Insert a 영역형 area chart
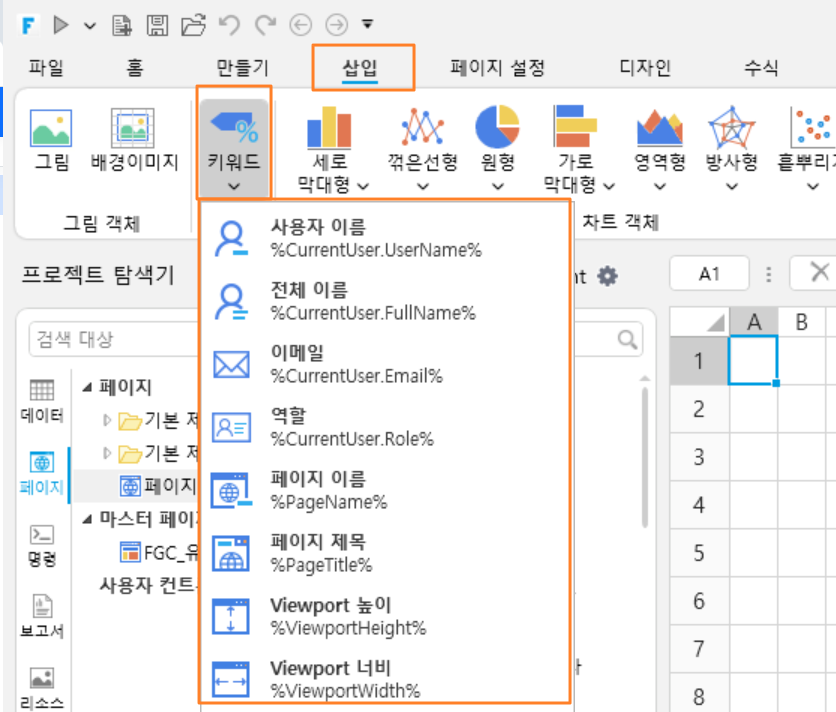 click(x=660, y=148)
